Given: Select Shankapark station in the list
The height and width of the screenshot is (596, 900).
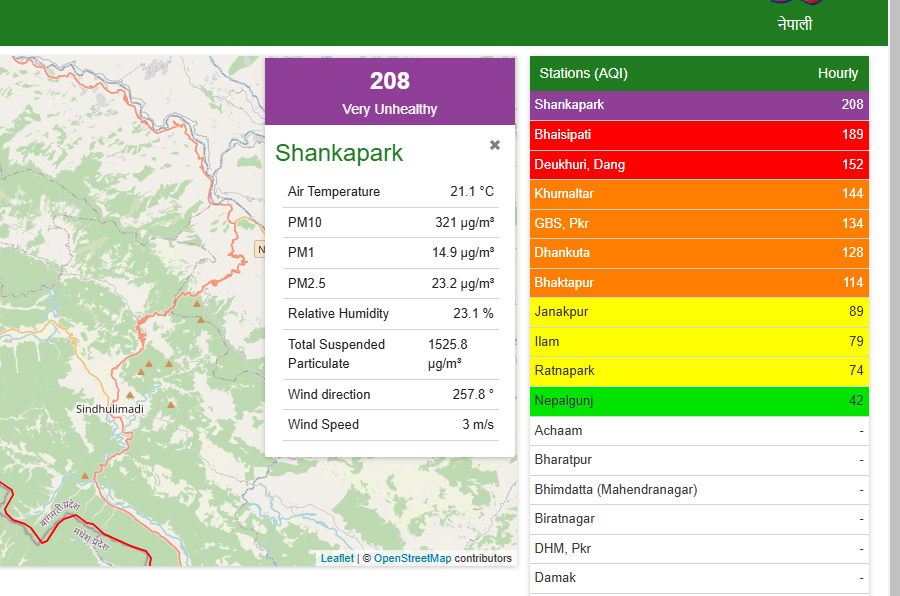Looking at the screenshot, I should (x=698, y=105).
